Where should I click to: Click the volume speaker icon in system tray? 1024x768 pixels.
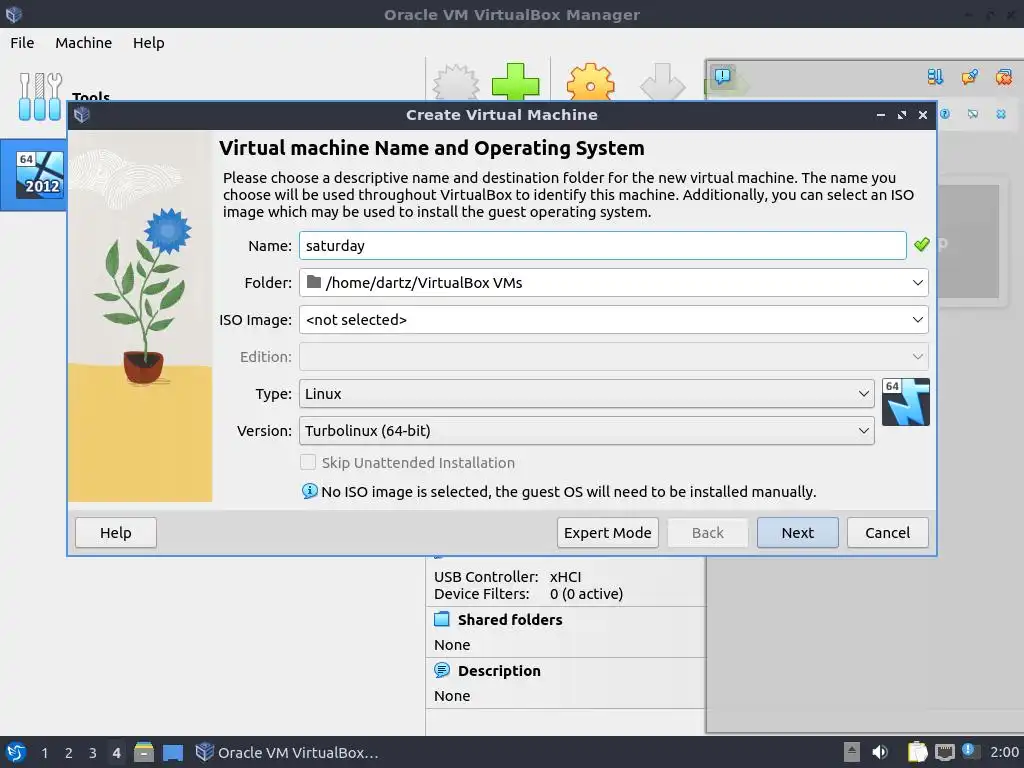point(880,752)
